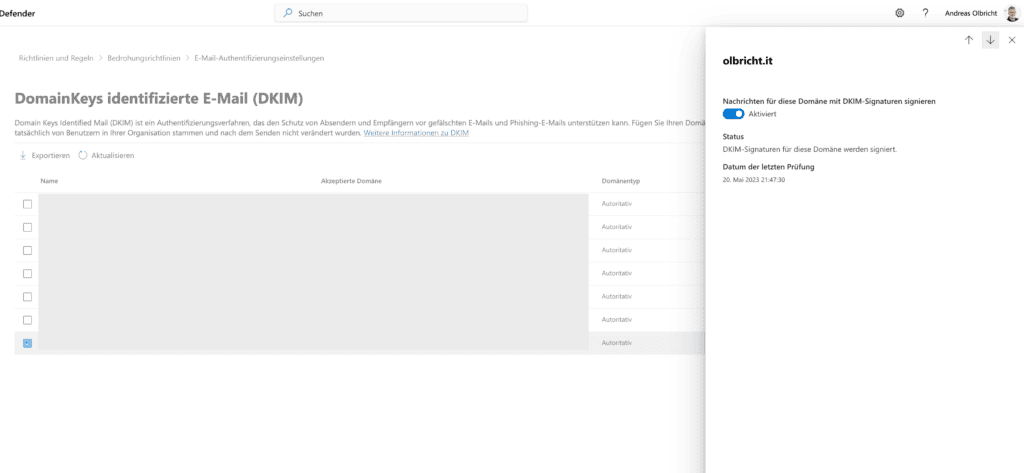
Task: Click the Suchen search field
Action: (401, 13)
